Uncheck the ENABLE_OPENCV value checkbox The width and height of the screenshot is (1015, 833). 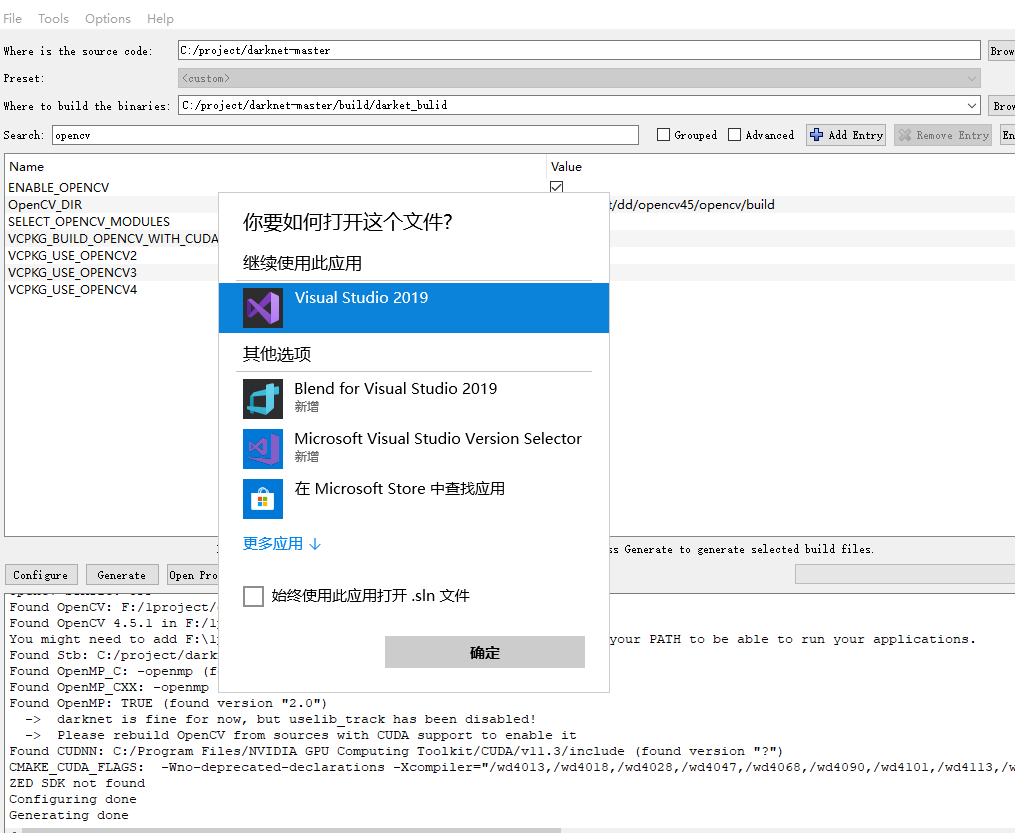[556, 187]
